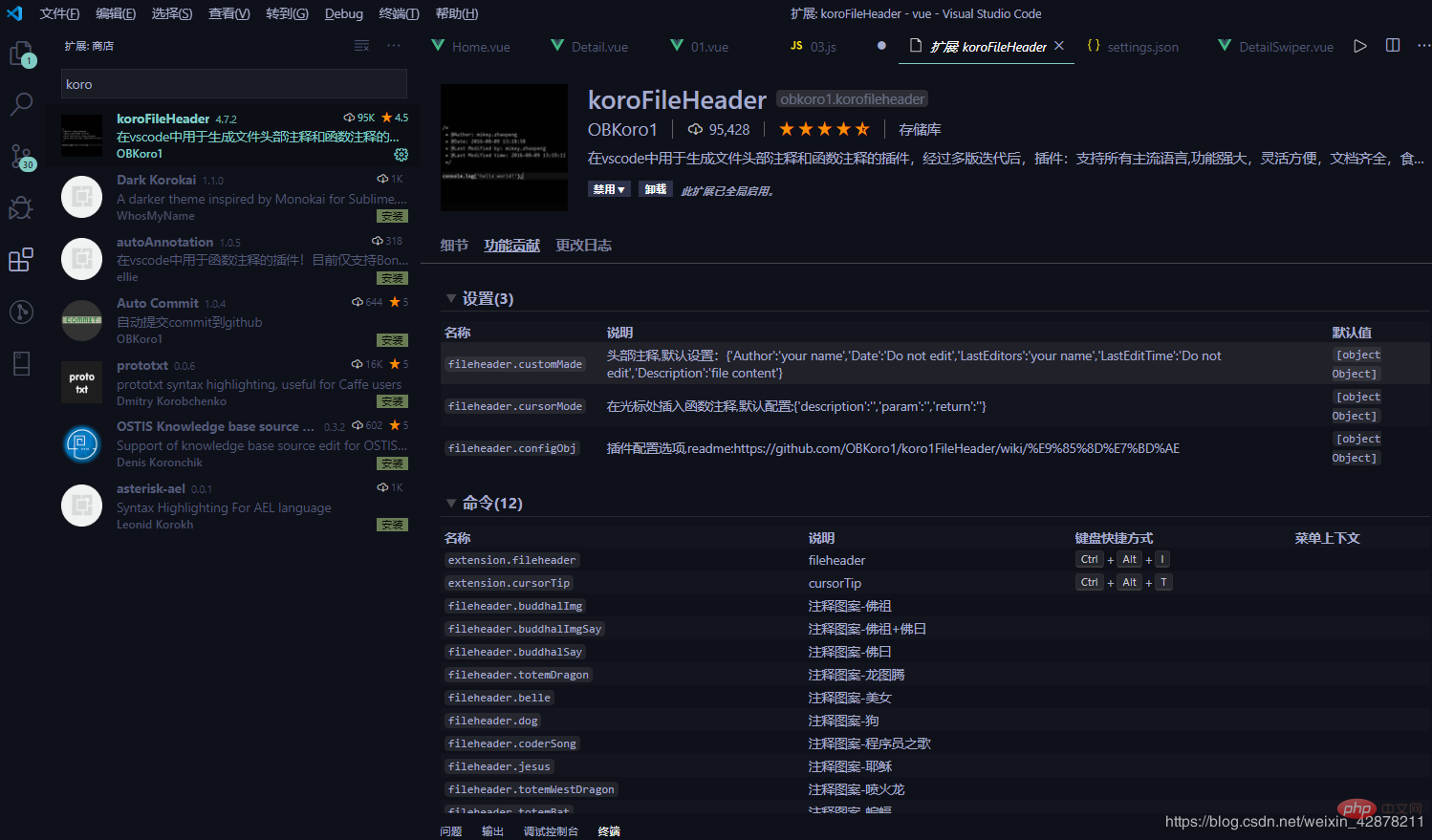1432x840 pixels.
Task: Open the Debug view bug icon
Action: click(x=21, y=207)
